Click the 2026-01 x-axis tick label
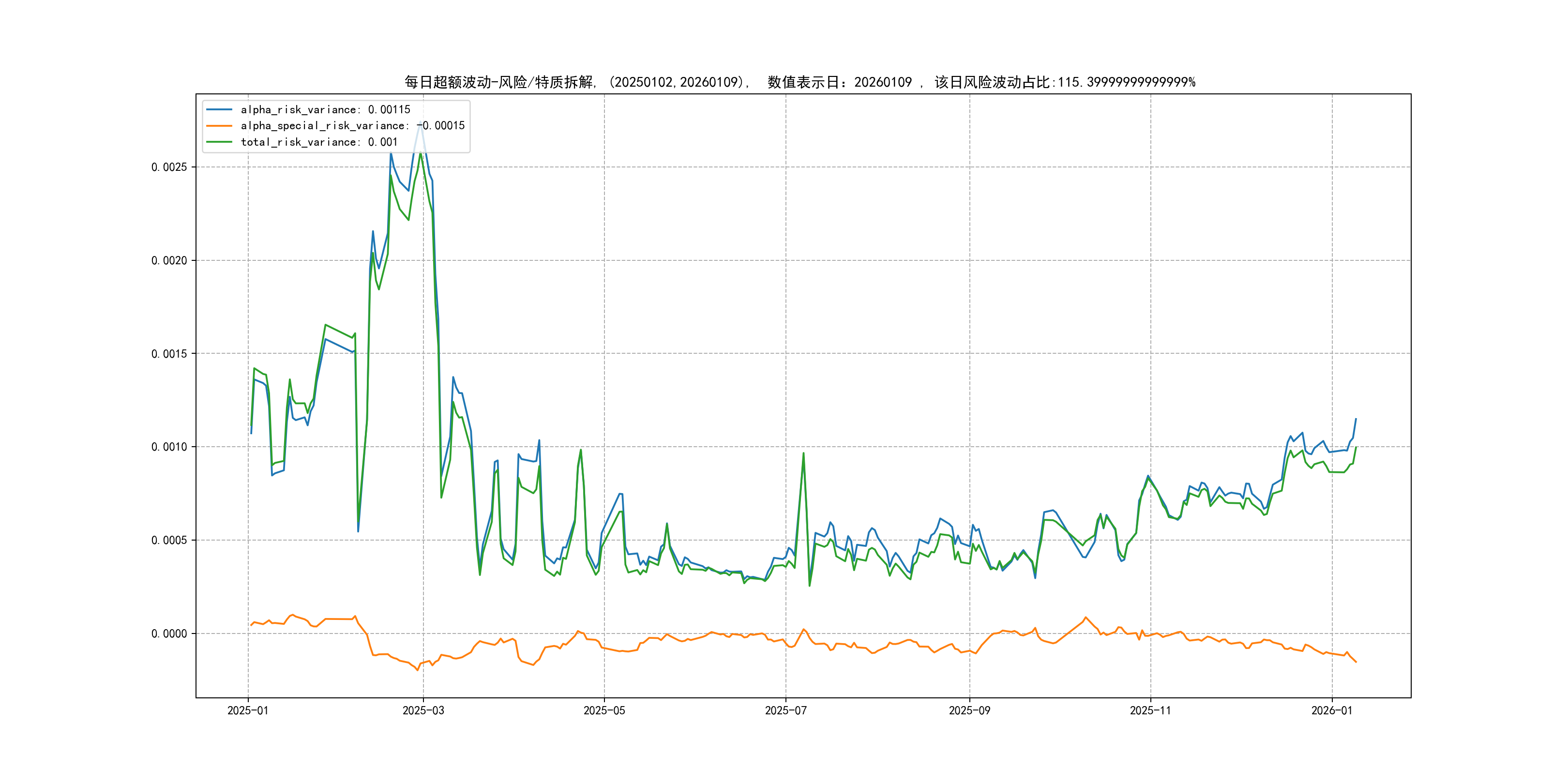This screenshot has width=1568, height=784. (x=1331, y=710)
